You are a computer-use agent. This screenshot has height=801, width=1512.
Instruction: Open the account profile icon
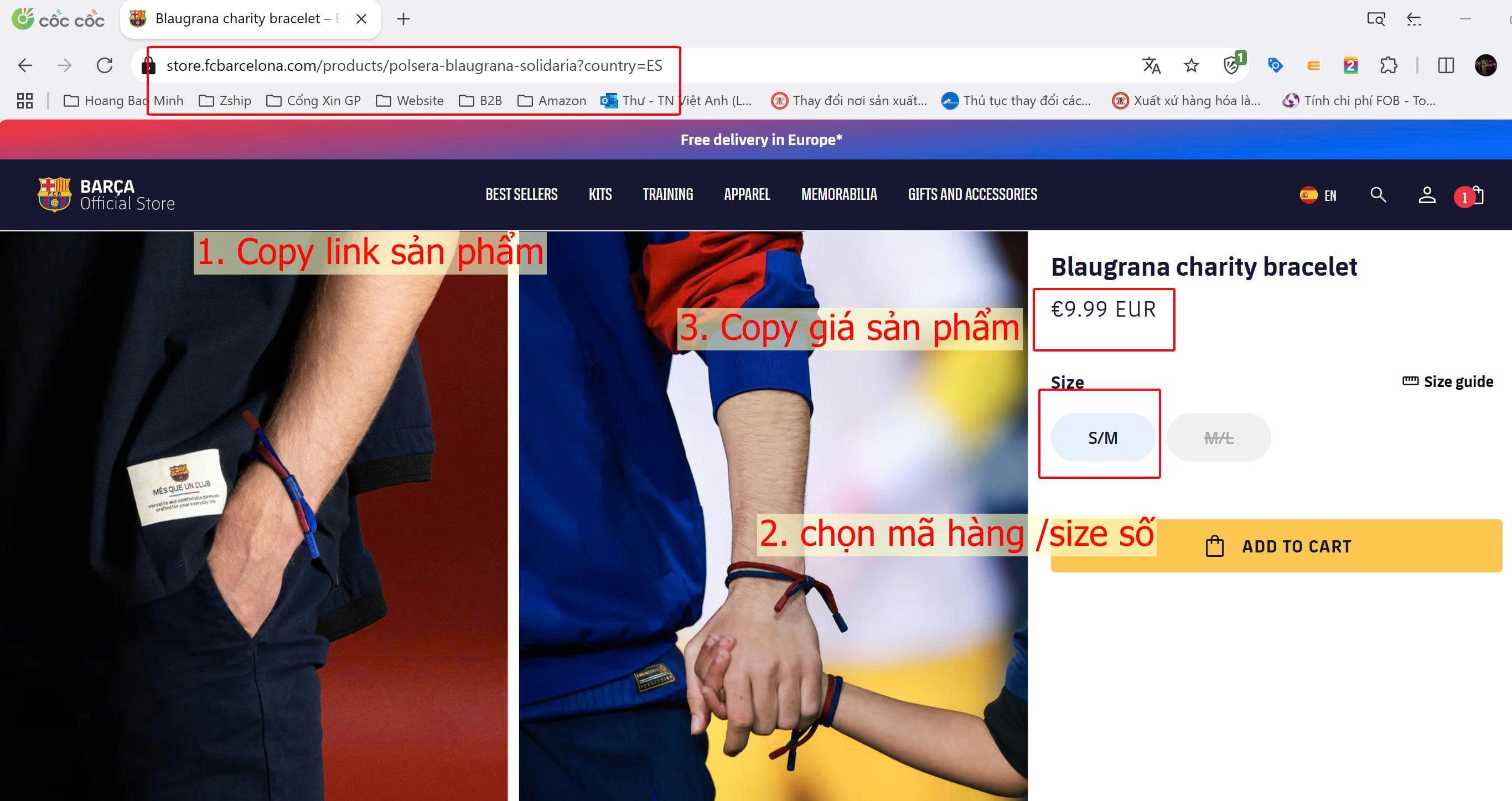tap(1427, 195)
